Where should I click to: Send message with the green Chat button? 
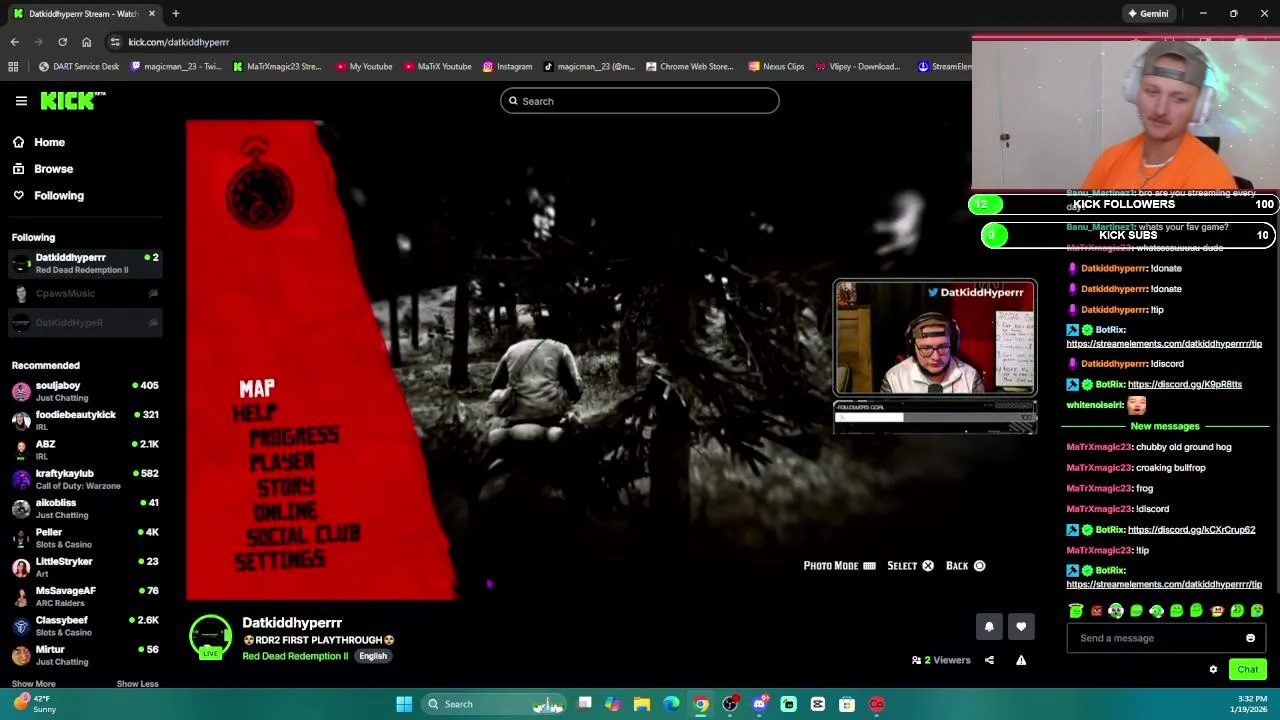pos(1247,670)
